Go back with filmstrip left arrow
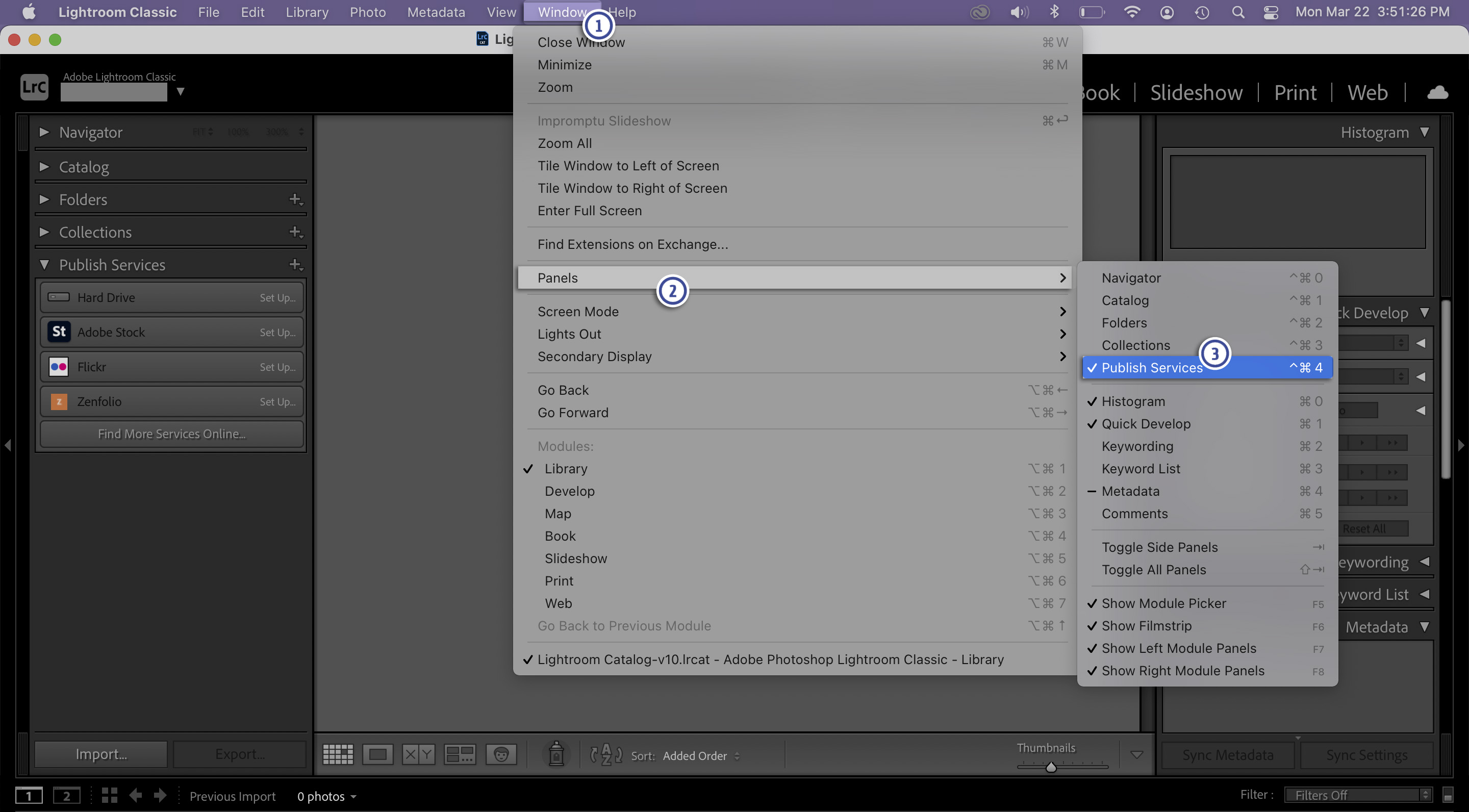This screenshot has width=1469, height=812. point(136,796)
